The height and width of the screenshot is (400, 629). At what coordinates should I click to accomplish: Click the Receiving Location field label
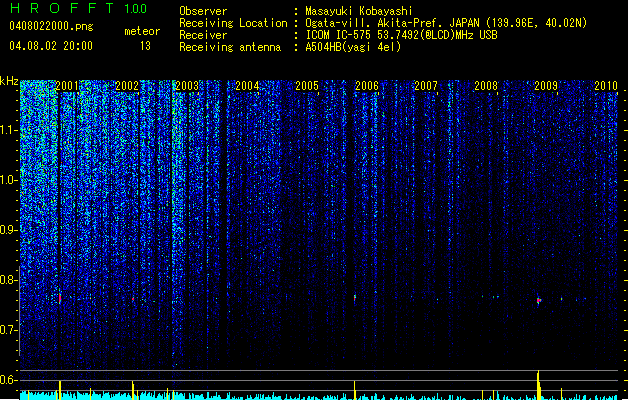(233, 23)
